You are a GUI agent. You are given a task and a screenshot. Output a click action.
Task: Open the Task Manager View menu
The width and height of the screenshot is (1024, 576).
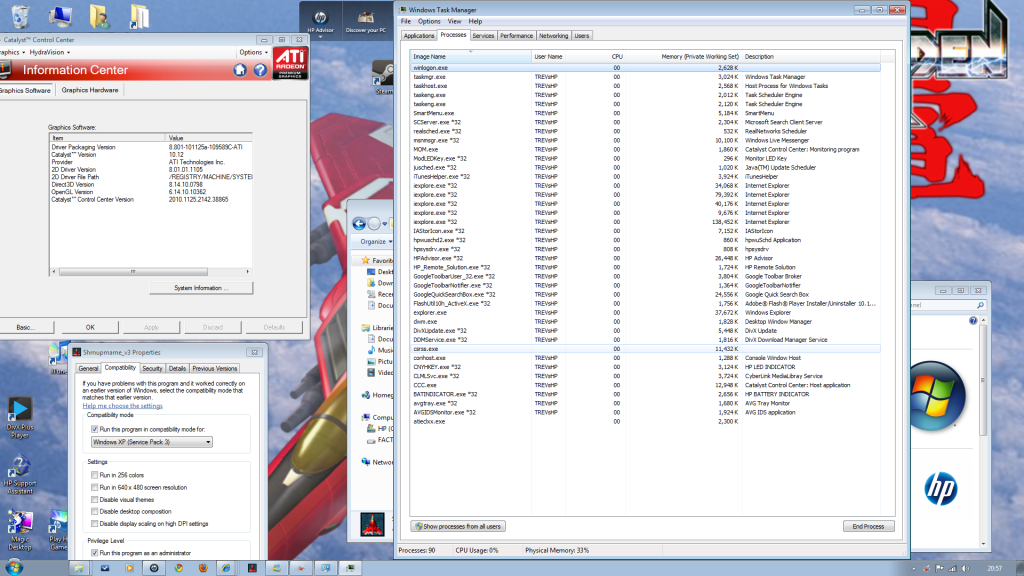pyautogui.click(x=455, y=22)
